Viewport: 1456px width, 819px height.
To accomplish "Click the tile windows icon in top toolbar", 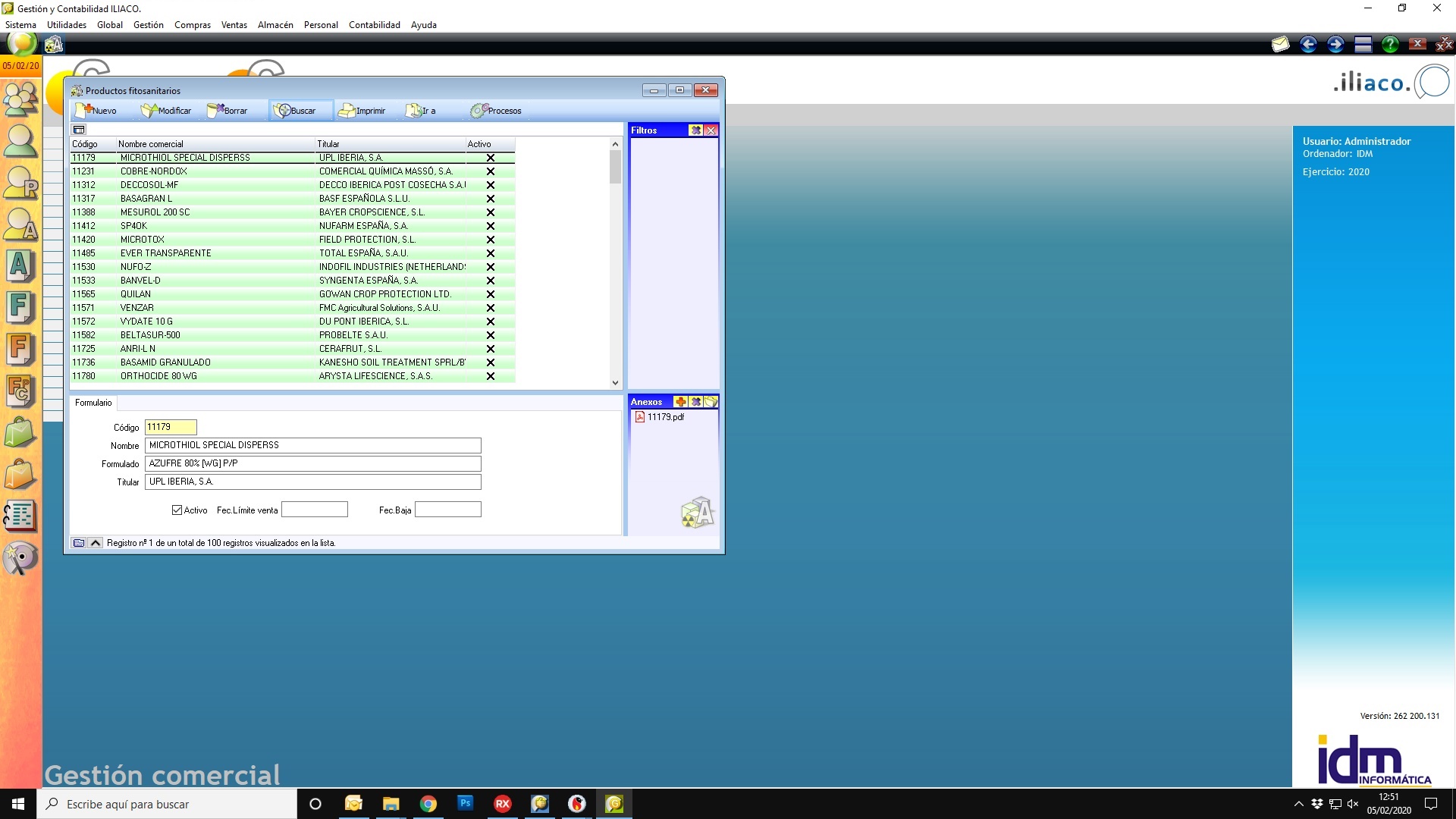I will click(x=1363, y=44).
